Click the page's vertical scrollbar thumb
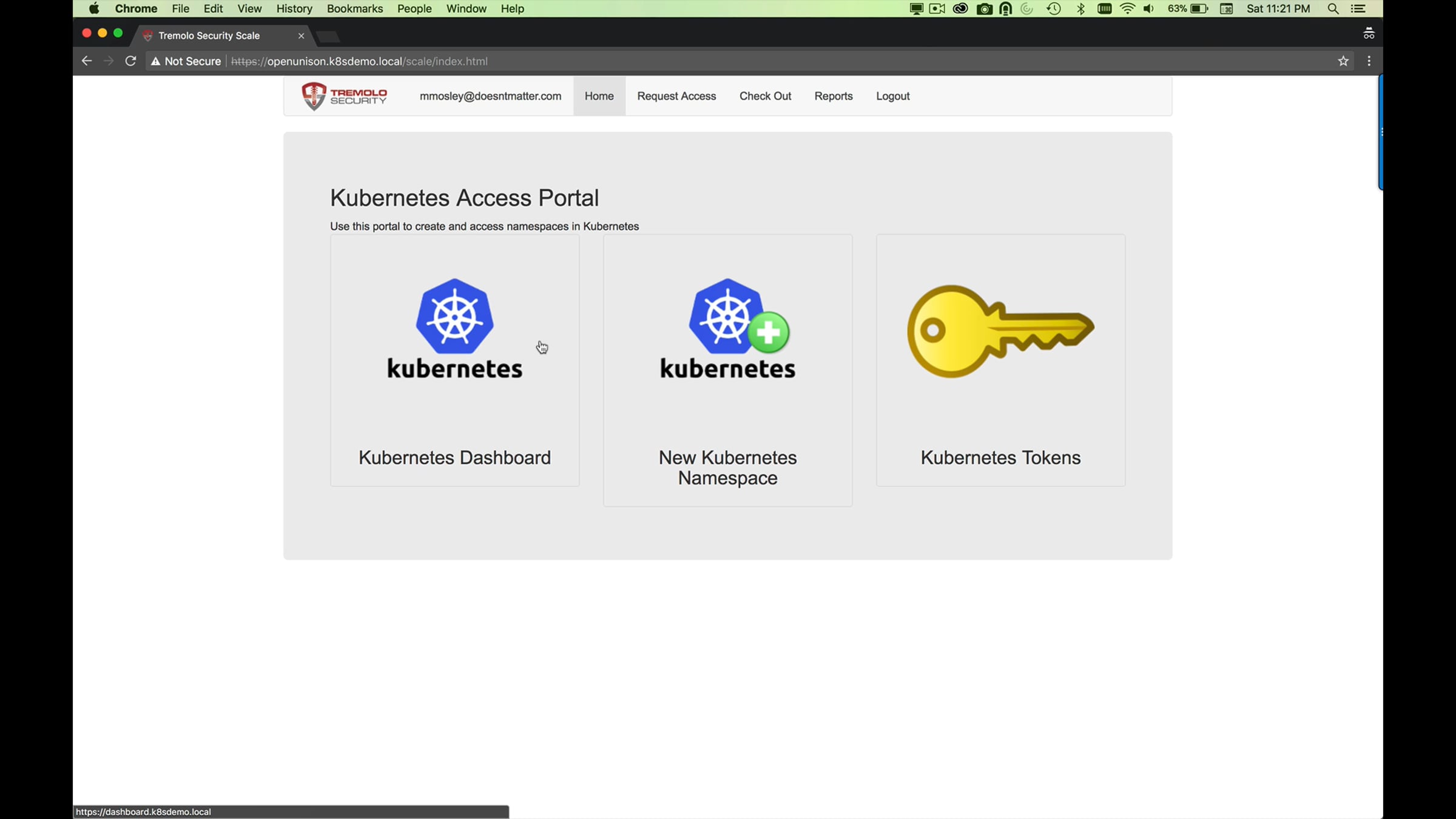The image size is (1456, 819). pyautogui.click(x=1380, y=132)
